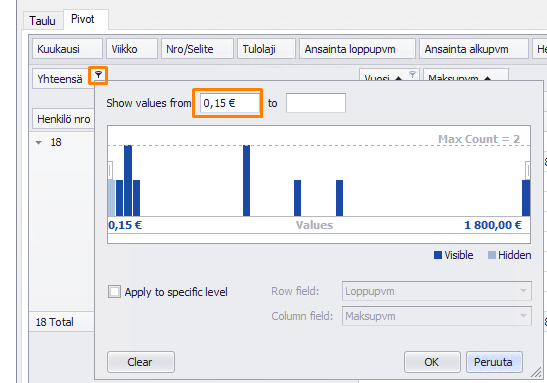This screenshot has width=547, height=383.
Task: Confirm the filter with OK
Action: pos(432,362)
